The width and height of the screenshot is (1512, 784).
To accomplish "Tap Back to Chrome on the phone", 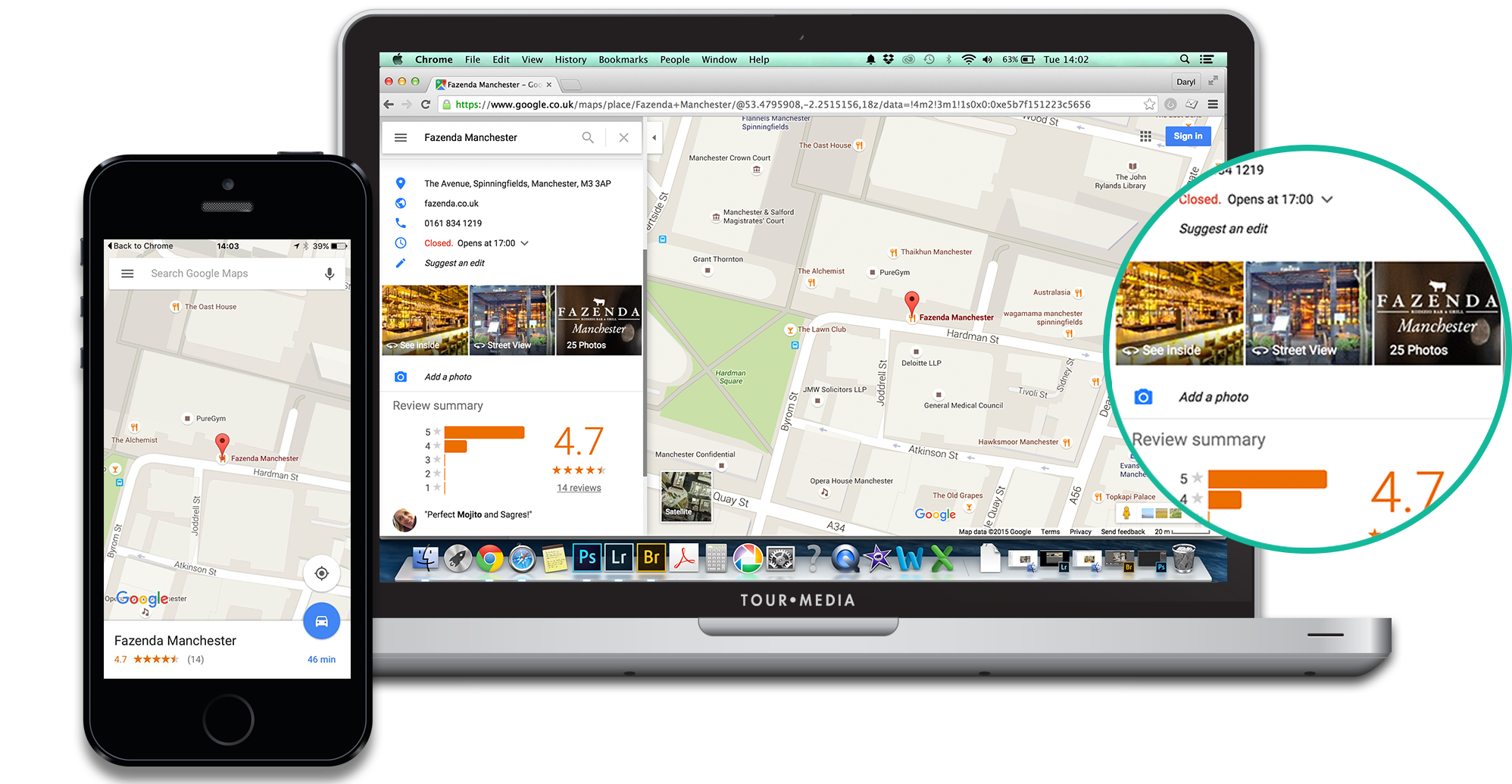I will pos(140,246).
